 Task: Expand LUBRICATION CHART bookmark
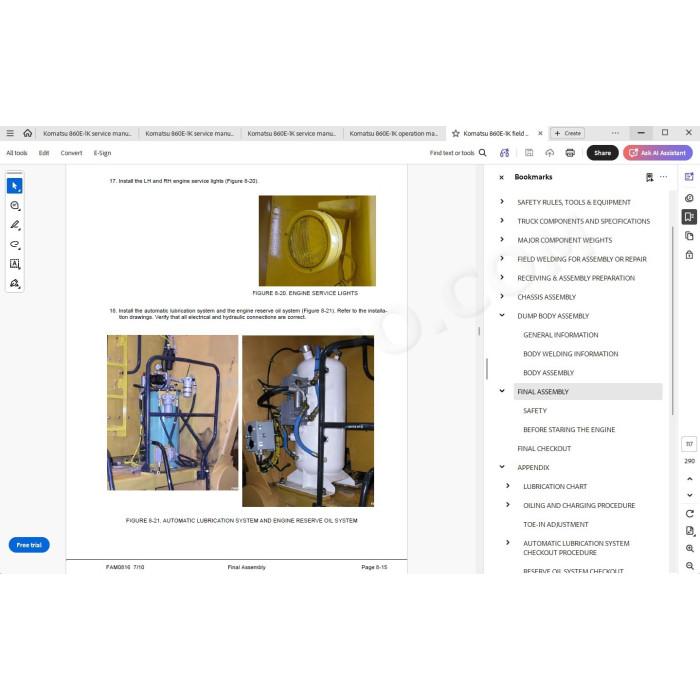tap(508, 486)
